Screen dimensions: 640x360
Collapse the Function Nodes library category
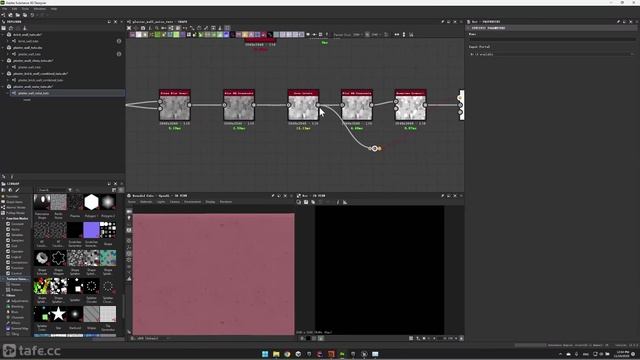(3, 219)
